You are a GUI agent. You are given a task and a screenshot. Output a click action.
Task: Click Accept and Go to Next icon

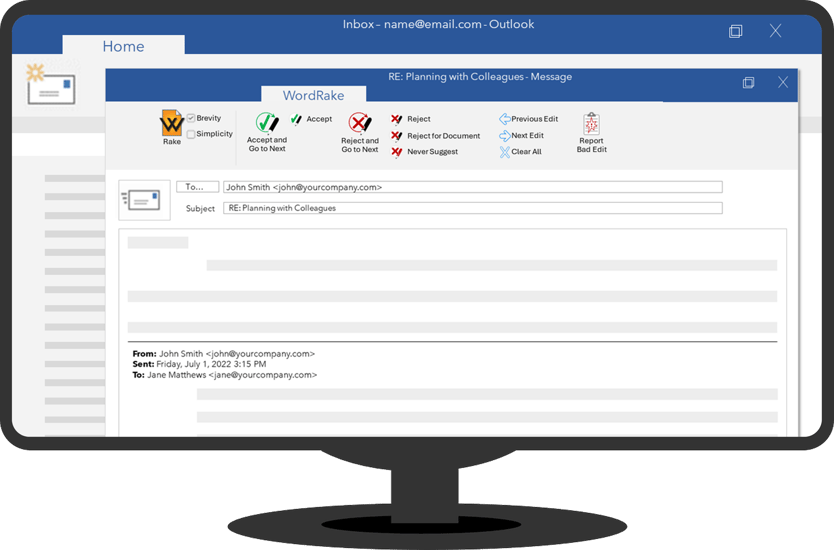(267, 122)
